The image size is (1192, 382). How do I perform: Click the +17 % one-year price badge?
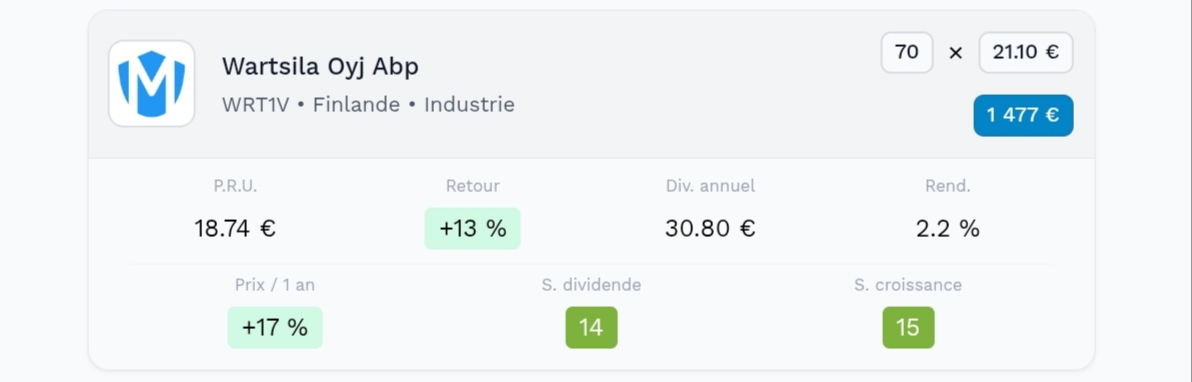[275, 327]
